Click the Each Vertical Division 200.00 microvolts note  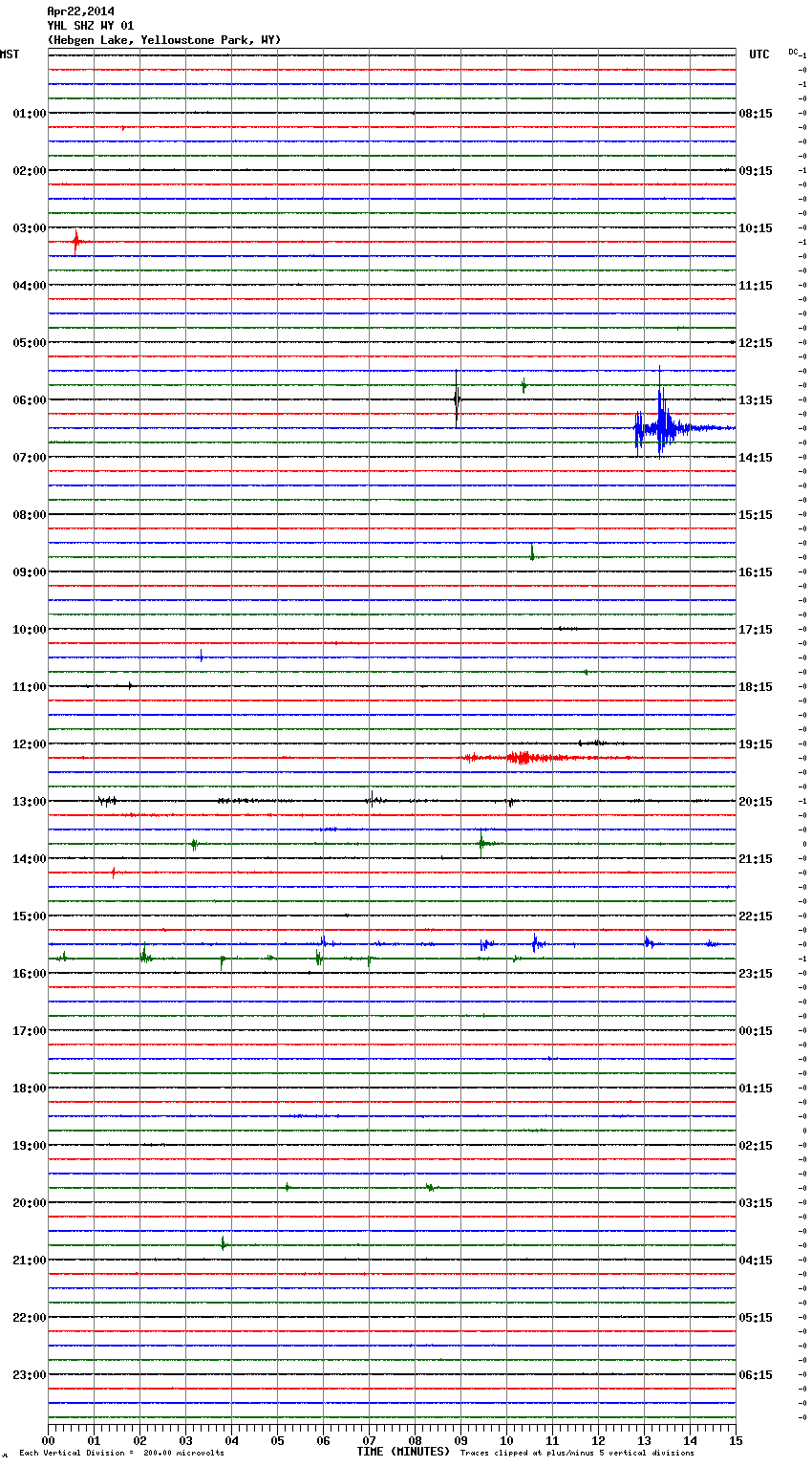pos(121,1454)
